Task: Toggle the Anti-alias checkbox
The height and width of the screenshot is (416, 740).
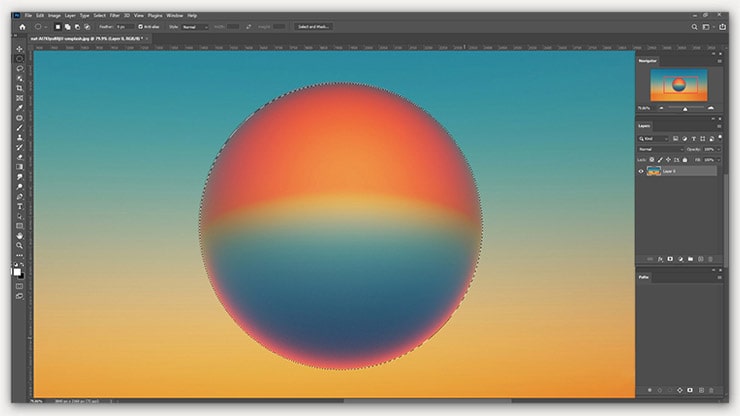Action: pos(141,27)
